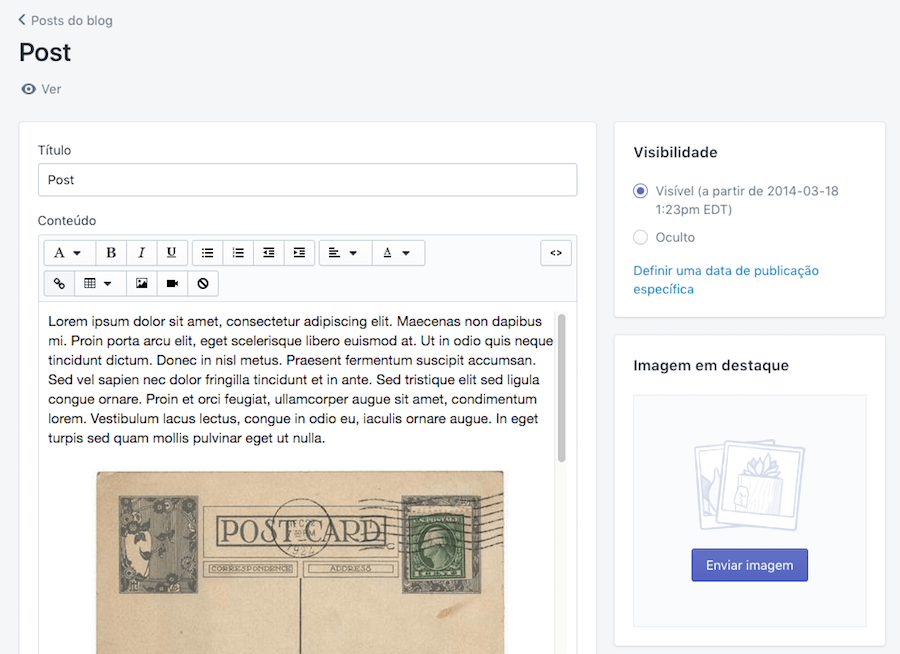The width and height of the screenshot is (900, 654).
Task: Insert a video using the camera icon
Action: (x=172, y=283)
